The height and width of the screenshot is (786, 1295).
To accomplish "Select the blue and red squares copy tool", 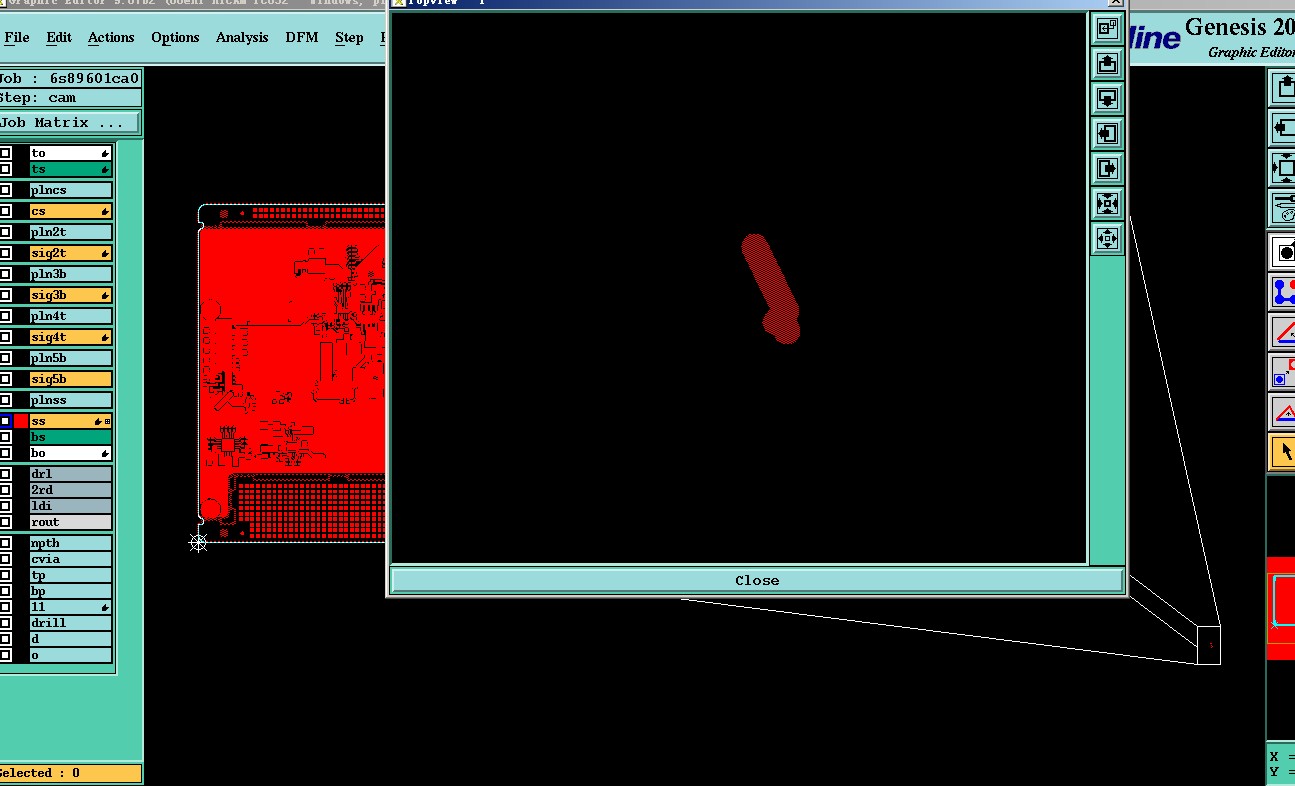I will 1283,371.
